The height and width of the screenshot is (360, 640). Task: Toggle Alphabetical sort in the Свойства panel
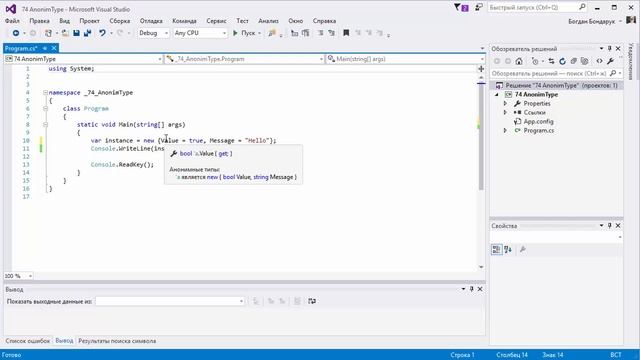508,249
